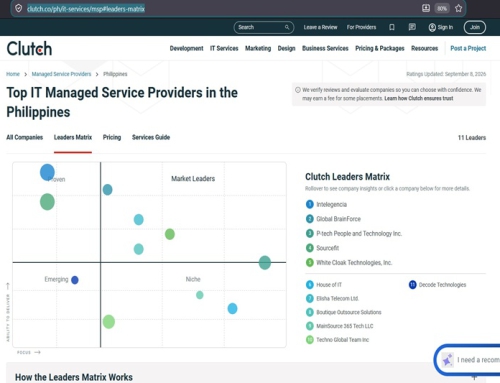
Task: Click the teal bubble on the horizontal axis
Action: [265, 262]
